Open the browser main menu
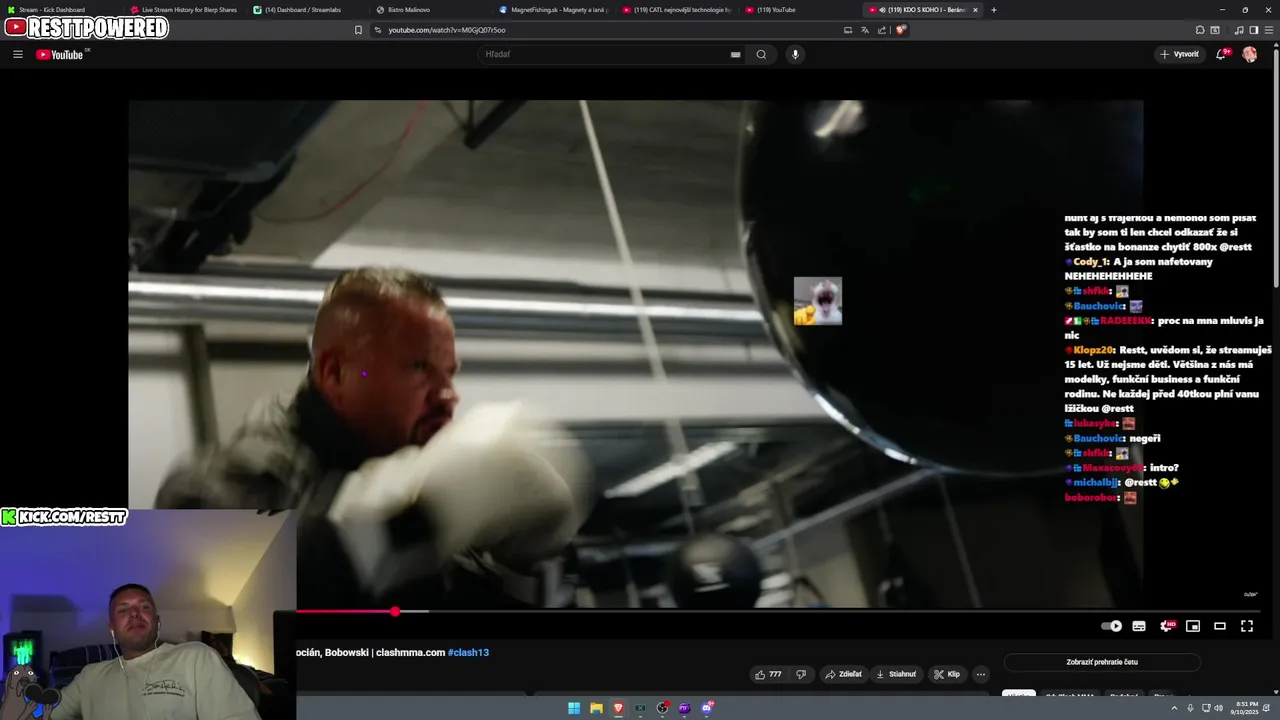The image size is (1280, 720). (1269, 30)
